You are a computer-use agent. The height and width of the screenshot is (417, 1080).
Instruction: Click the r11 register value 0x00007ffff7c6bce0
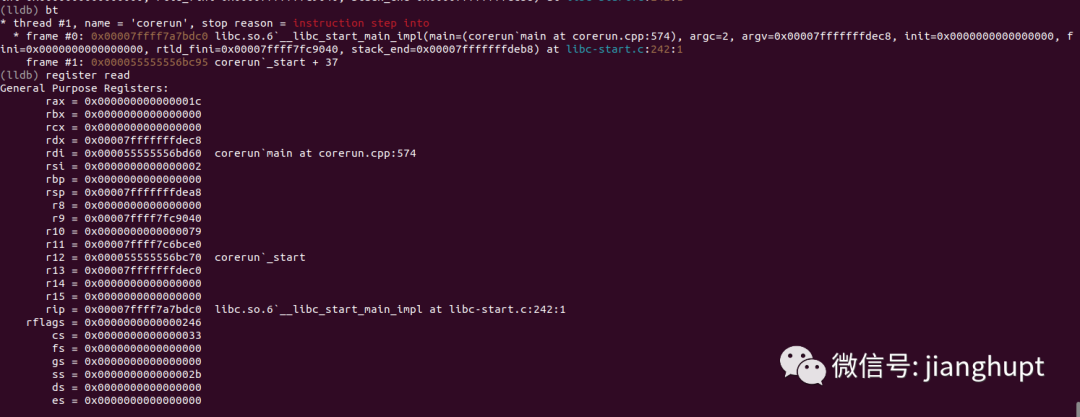143,244
